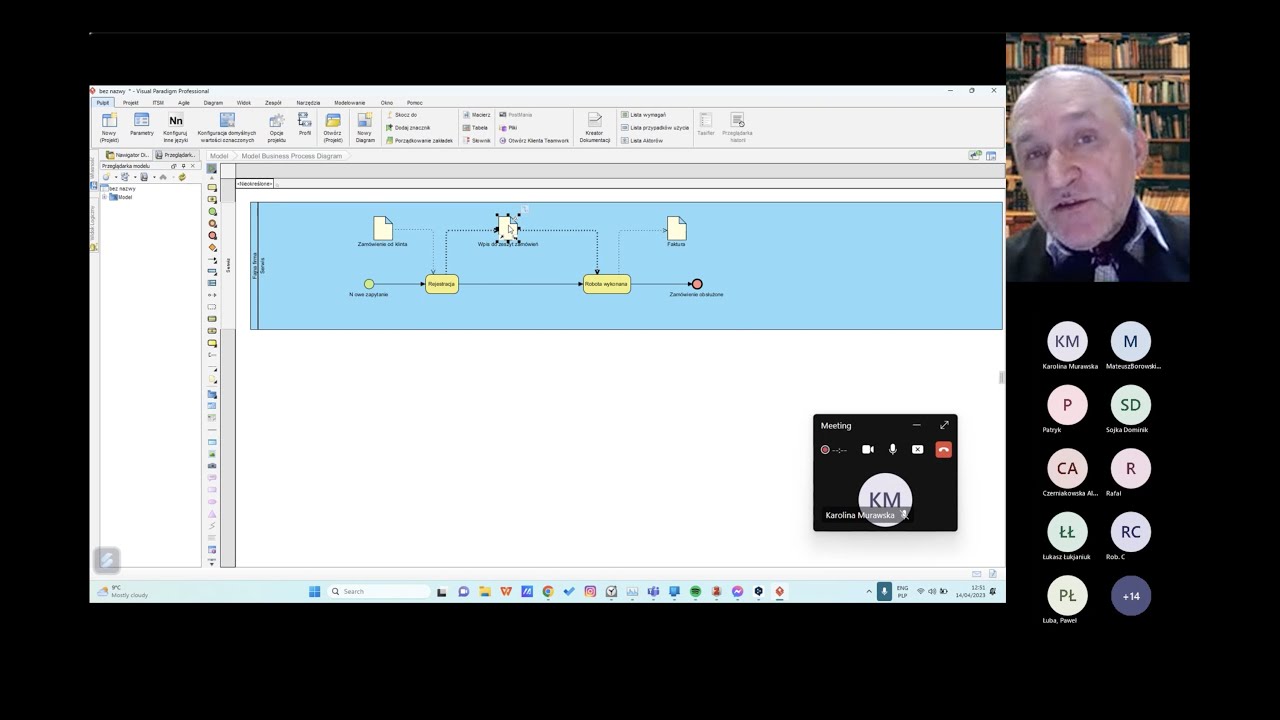Viewport: 1280px width, 720px height.
Task: Click the Profil ribbon icon
Action: click(x=305, y=125)
